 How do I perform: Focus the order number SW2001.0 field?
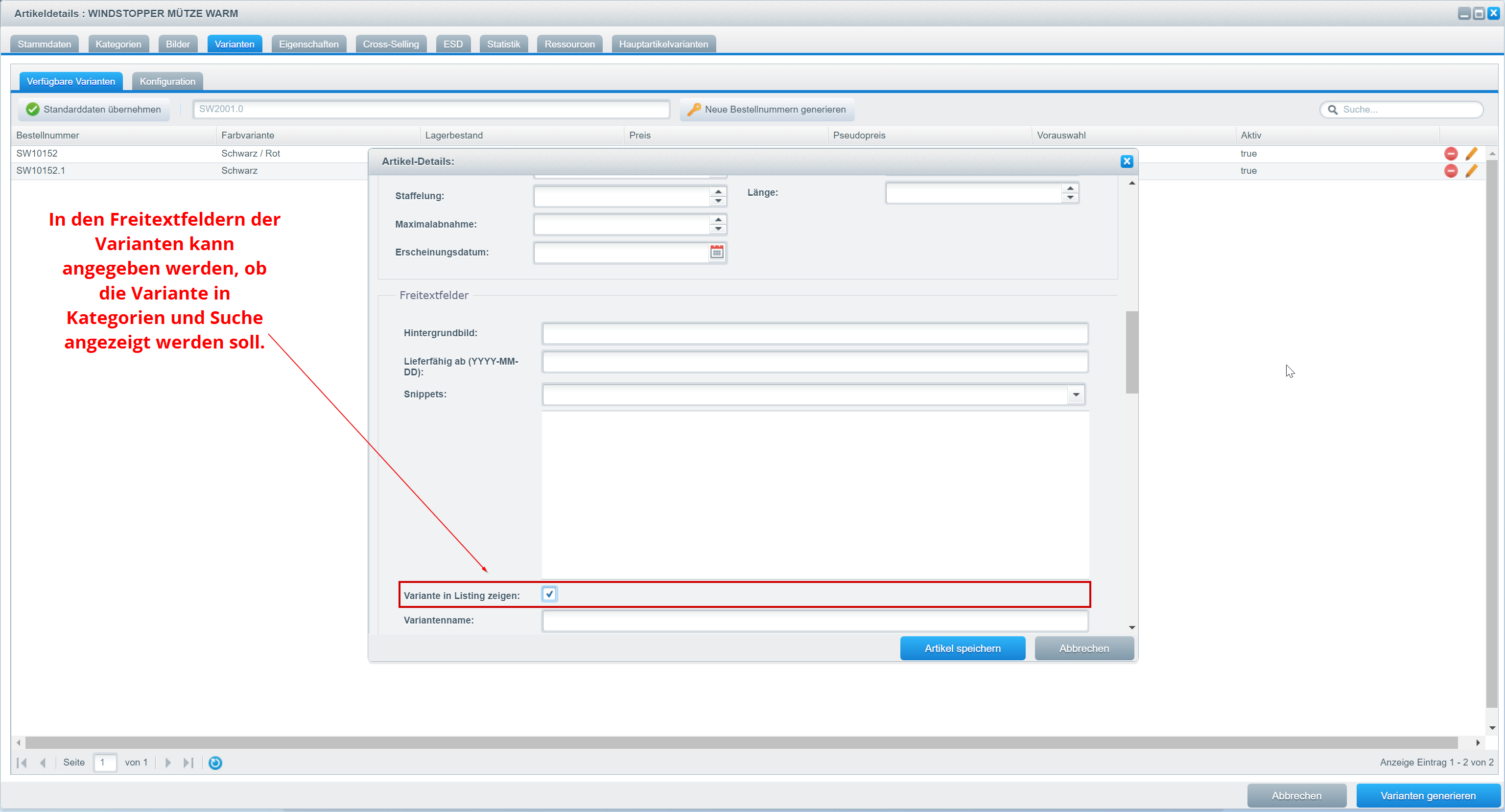point(431,109)
